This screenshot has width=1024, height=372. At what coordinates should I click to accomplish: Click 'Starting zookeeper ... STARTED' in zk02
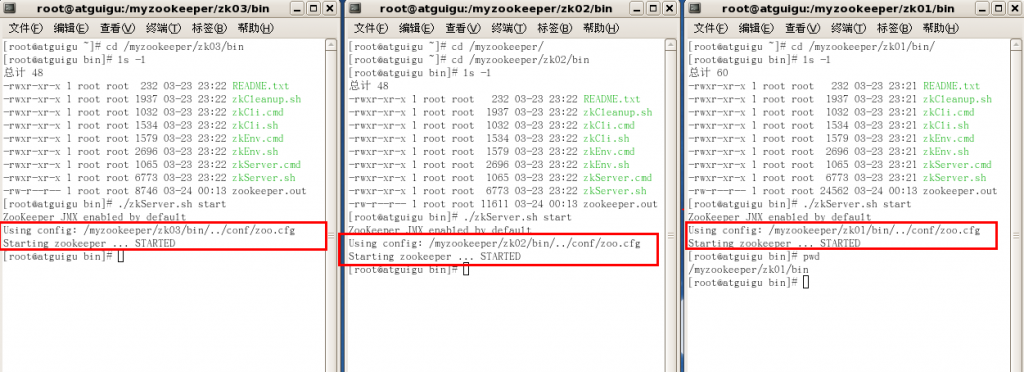coord(434,256)
